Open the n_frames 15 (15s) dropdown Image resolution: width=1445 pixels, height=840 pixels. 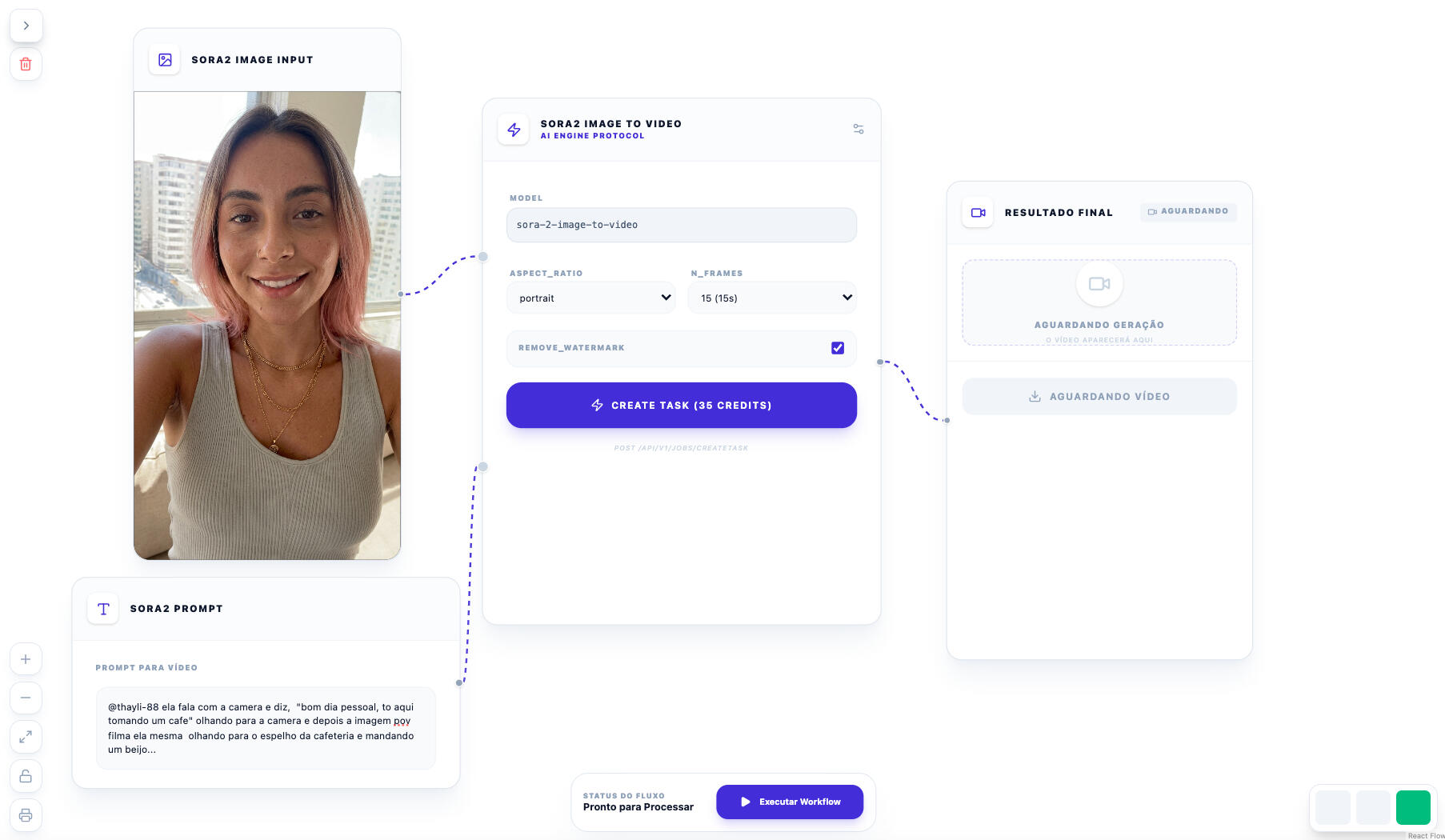coord(772,298)
